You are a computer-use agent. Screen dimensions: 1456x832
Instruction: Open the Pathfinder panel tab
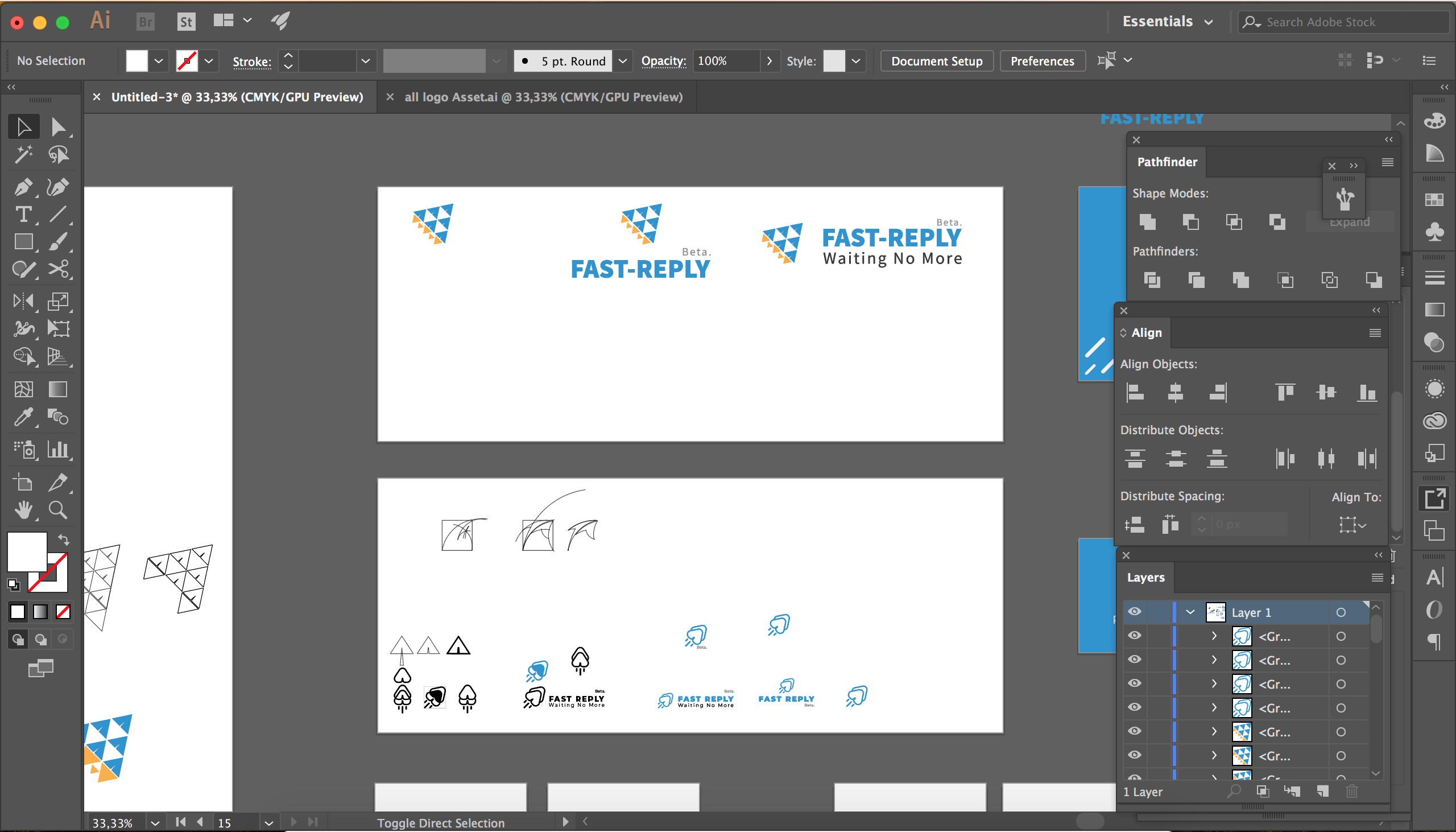click(1167, 162)
